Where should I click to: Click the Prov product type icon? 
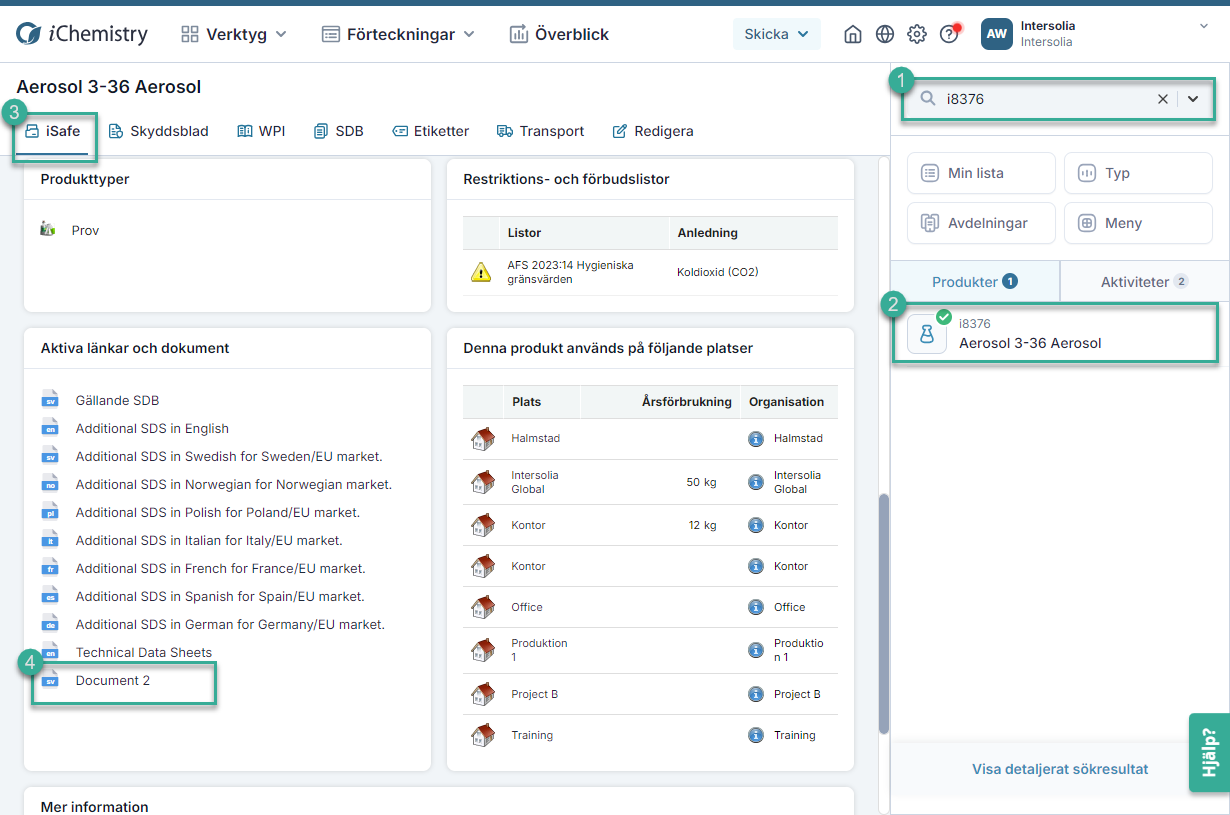click(x=48, y=230)
